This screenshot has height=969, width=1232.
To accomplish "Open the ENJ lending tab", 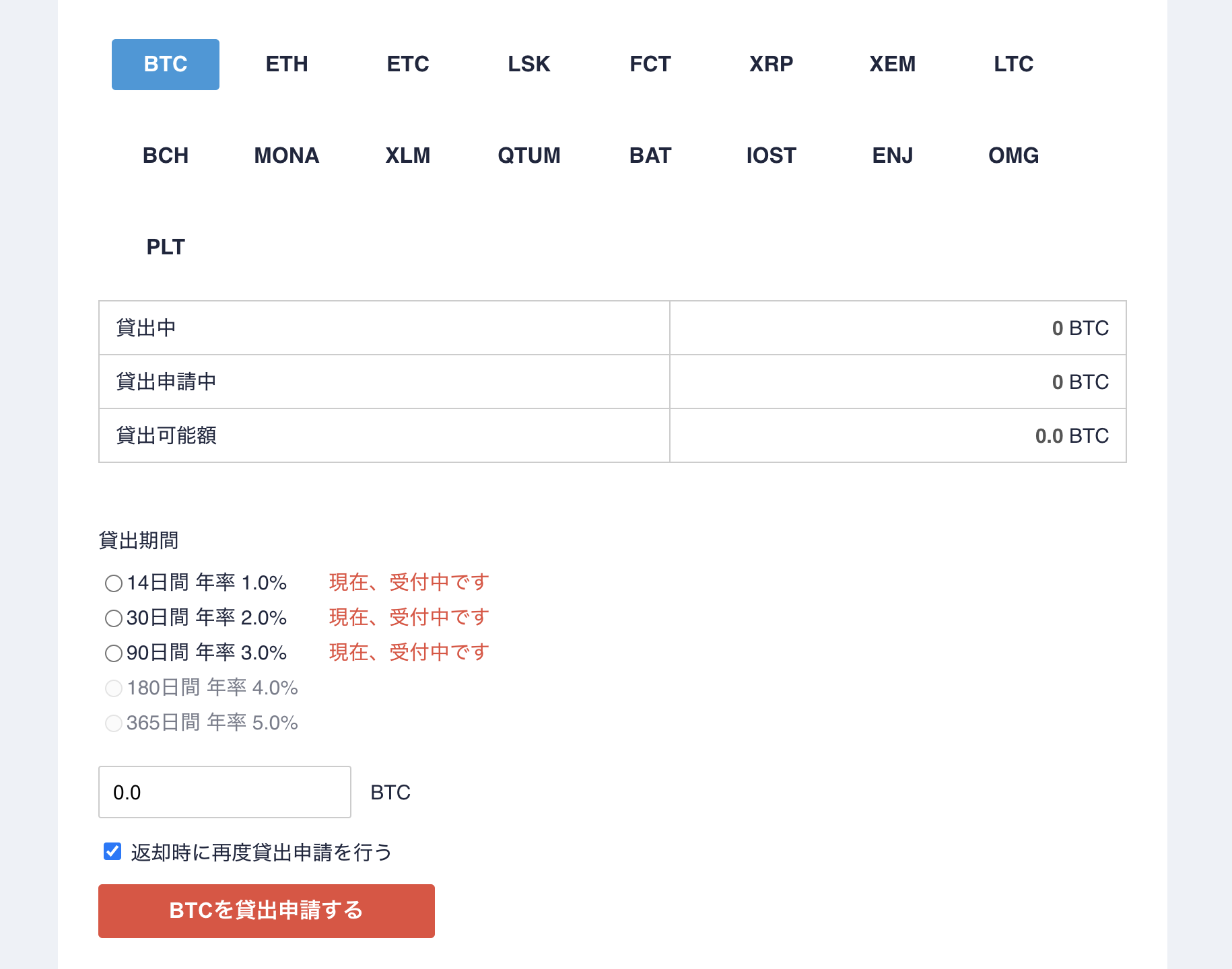I will [893, 155].
